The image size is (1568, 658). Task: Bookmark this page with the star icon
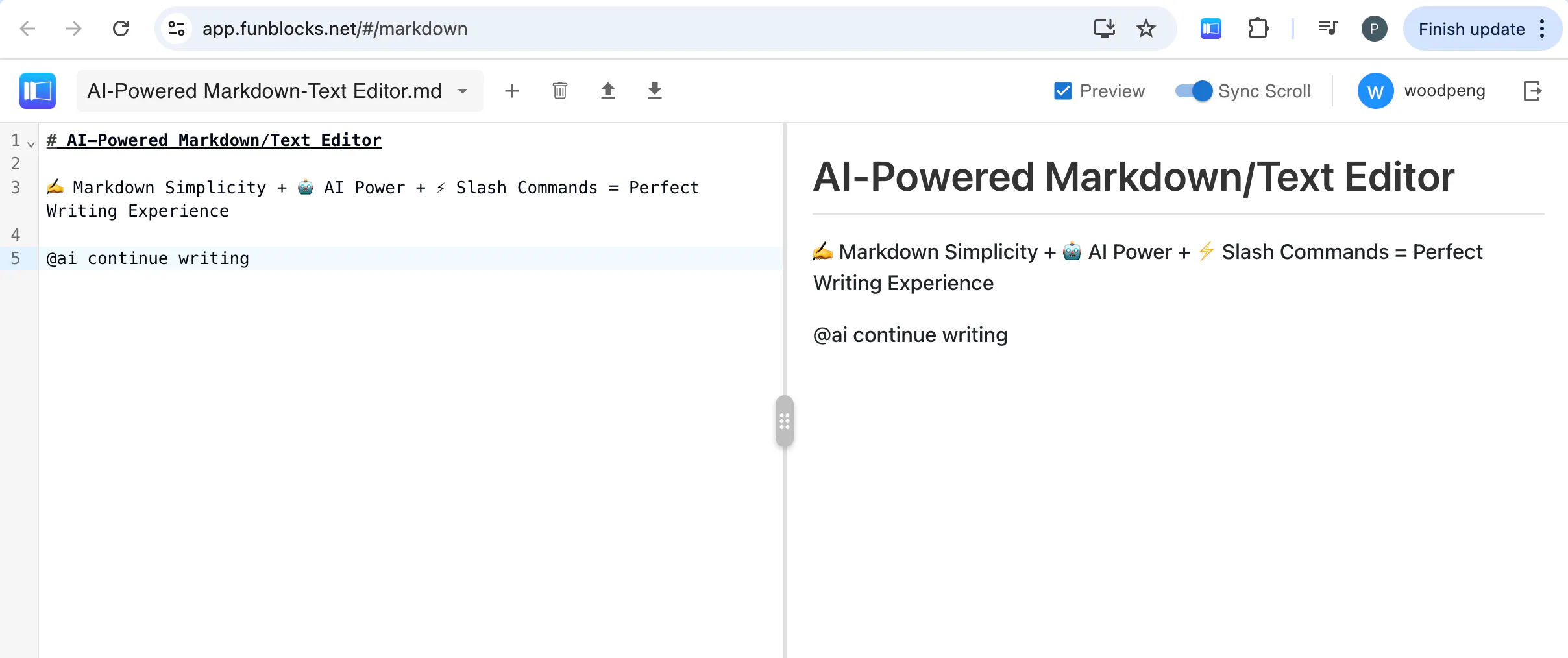(x=1146, y=29)
